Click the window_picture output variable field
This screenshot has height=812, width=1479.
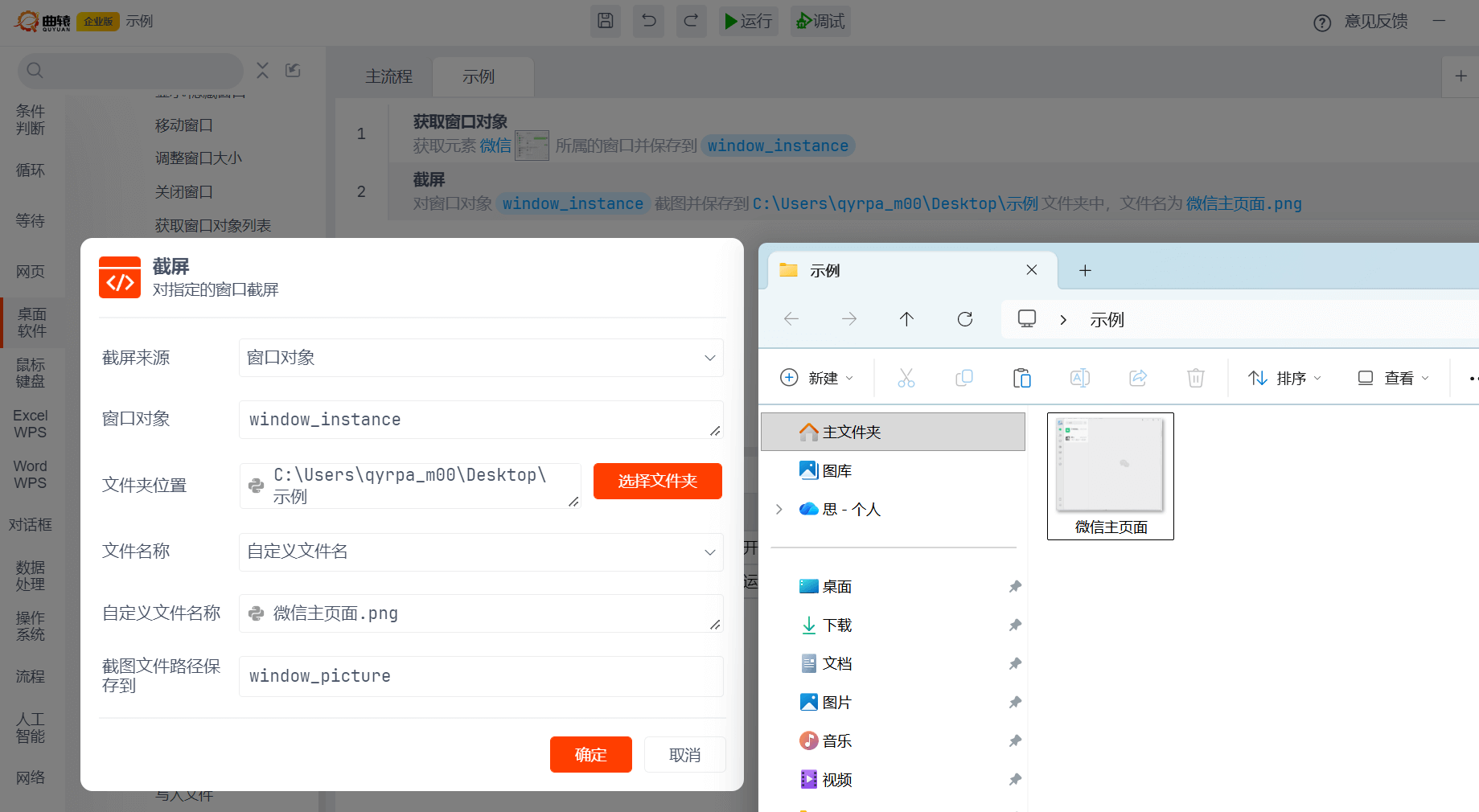pyautogui.click(x=480, y=676)
